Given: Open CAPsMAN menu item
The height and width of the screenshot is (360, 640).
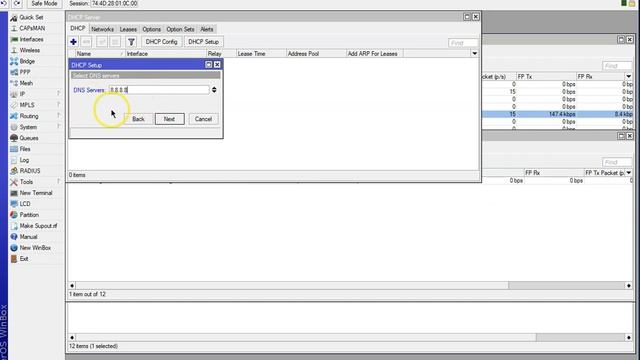Looking at the screenshot, I should point(32,29).
